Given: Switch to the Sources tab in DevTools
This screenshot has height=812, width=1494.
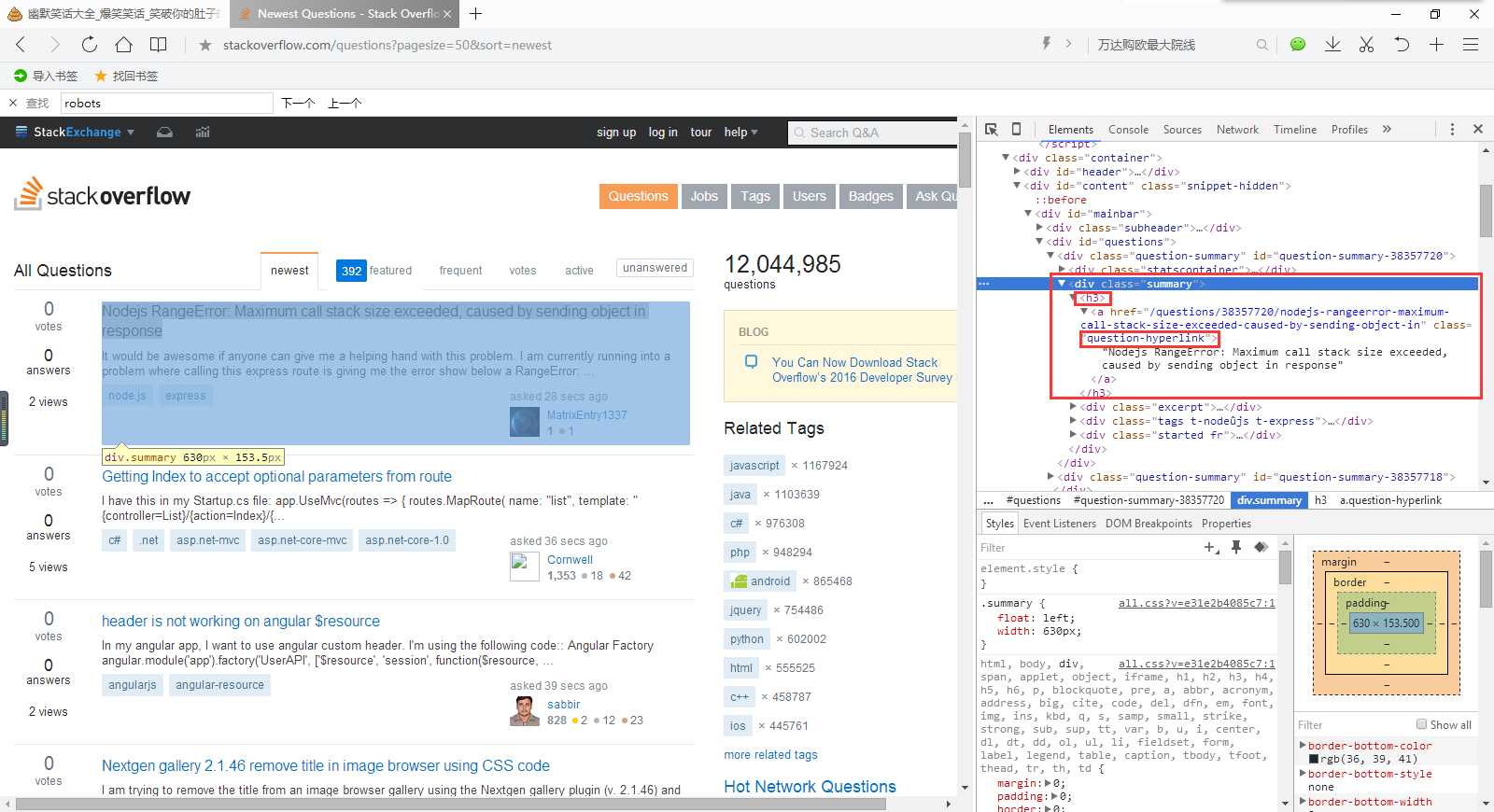Looking at the screenshot, I should pos(1182,130).
